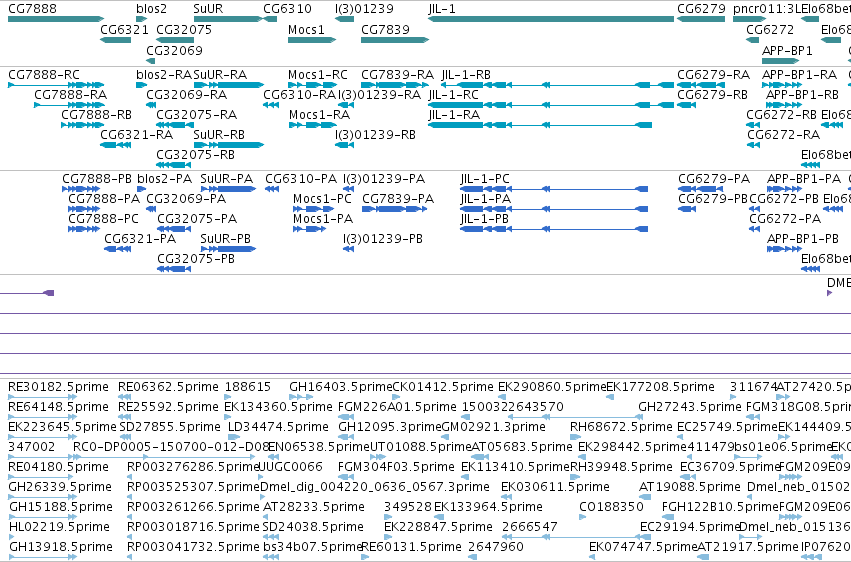Image resolution: width=851 pixels, height=562 pixels.
Task: Select the CG7888-PB protein label
Action: point(97,178)
